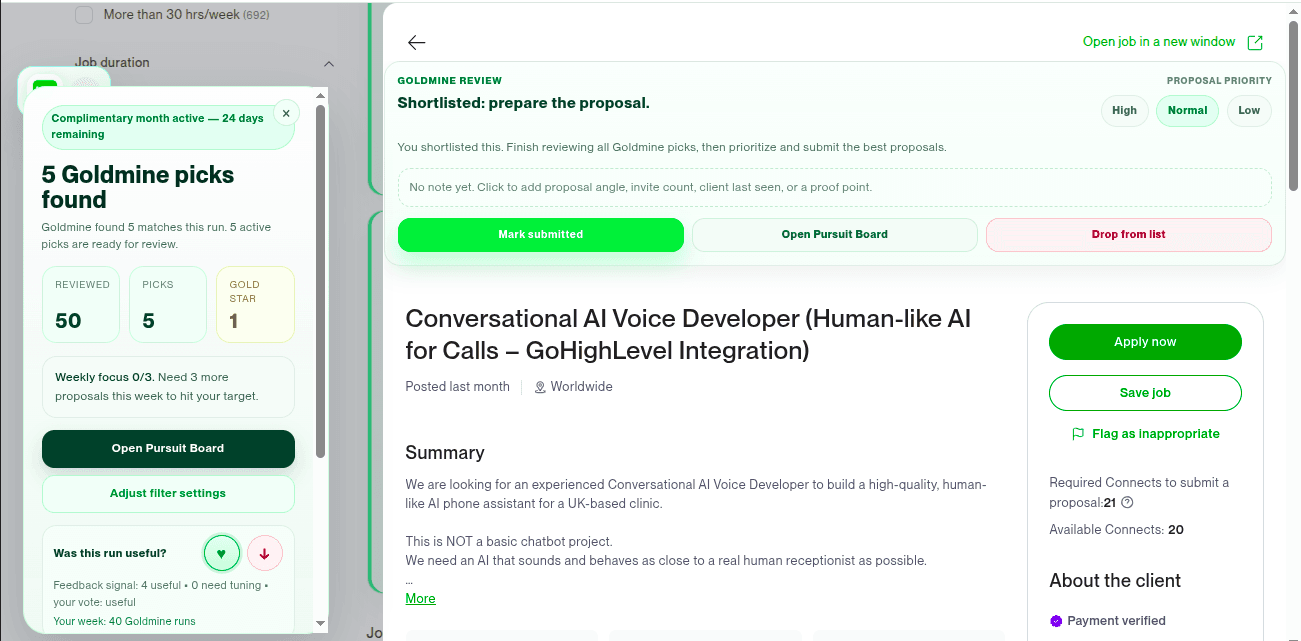This screenshot has width=1301, height=641.
Task: Click 'About the client' heading
Action: click(1115, 581)
